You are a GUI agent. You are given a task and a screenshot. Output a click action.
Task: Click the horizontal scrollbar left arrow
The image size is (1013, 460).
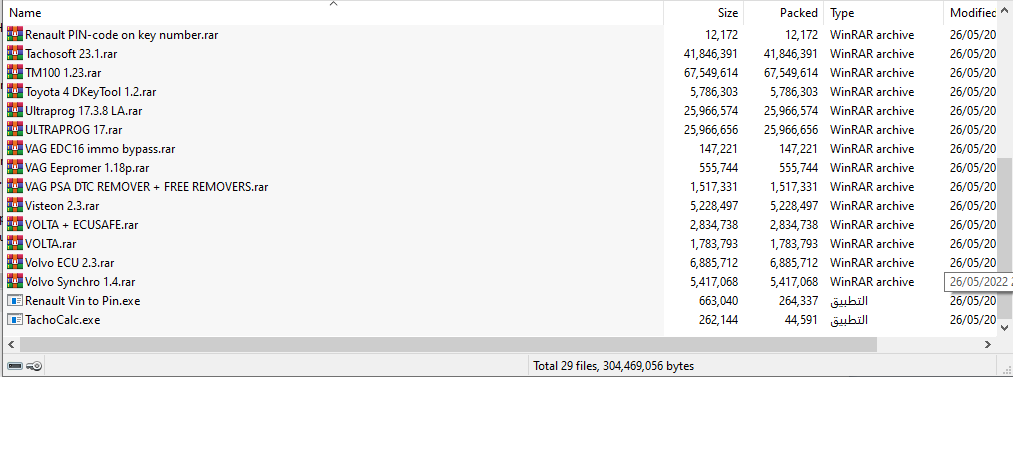[x=11, y=345]
